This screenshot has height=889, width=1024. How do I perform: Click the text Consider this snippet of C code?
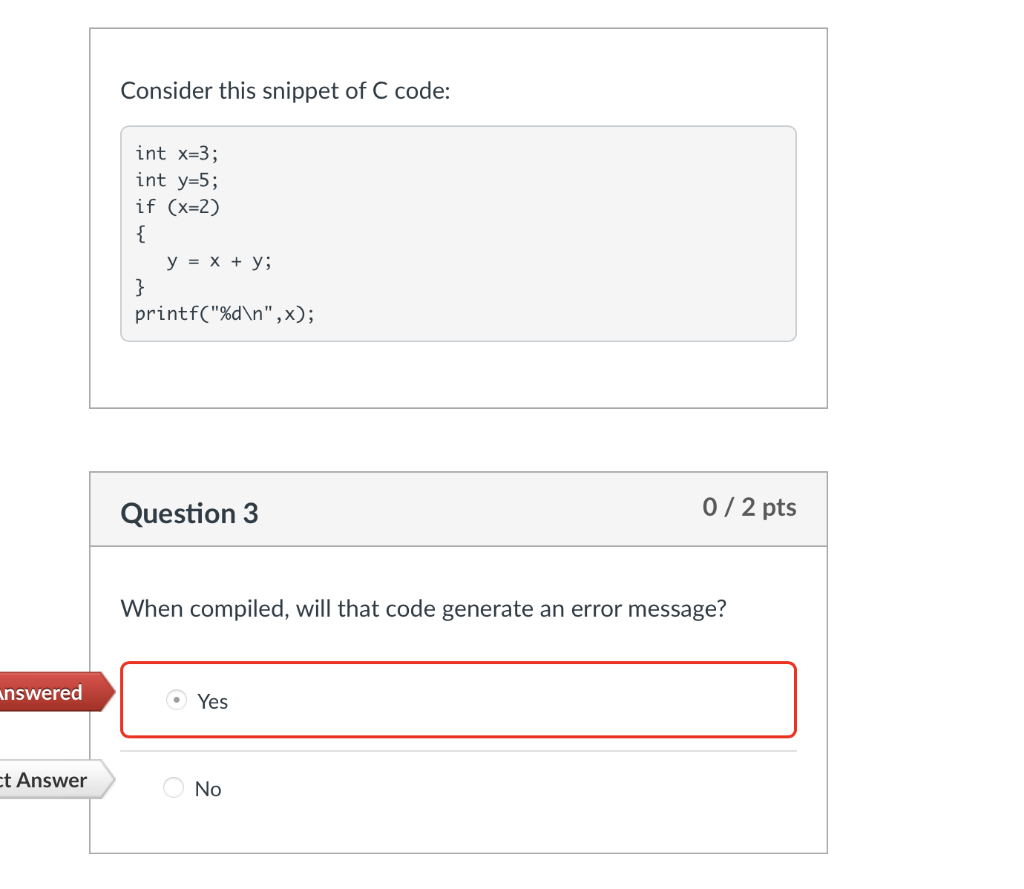tap(285, 91)
